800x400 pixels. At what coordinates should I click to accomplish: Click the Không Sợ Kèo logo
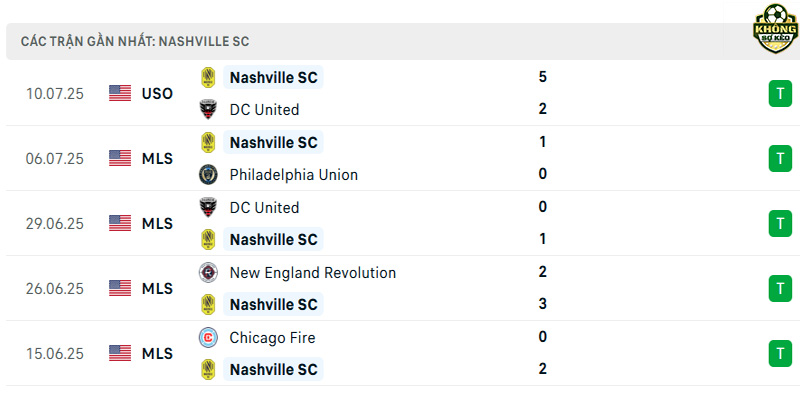pyautogui.click(x=775, y=29)
